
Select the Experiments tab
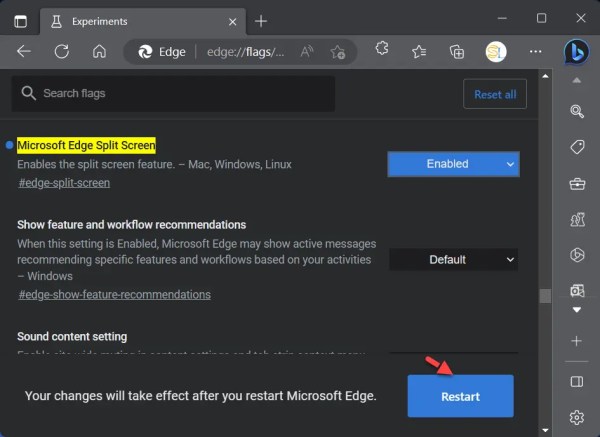[x=143, y=21]
